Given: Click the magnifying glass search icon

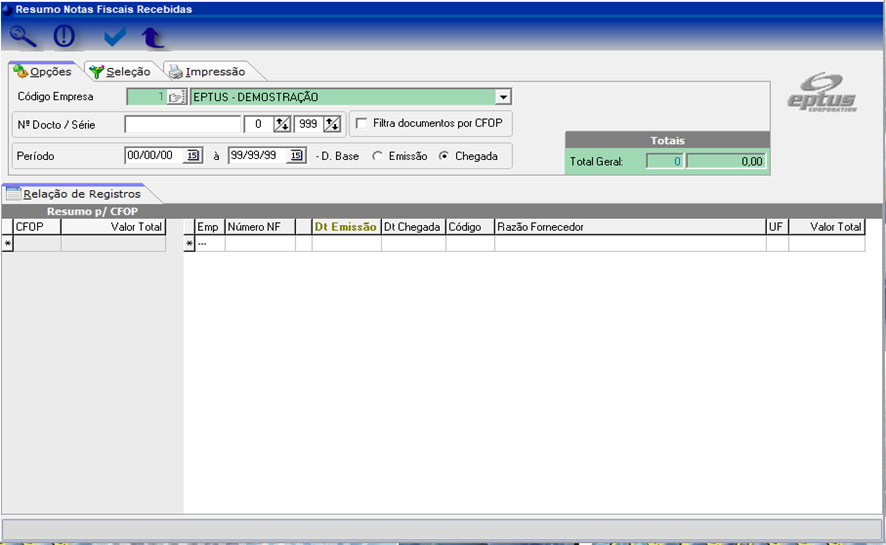Looking at the screenshot, I should pyautogui.click(x=23, y=37).
